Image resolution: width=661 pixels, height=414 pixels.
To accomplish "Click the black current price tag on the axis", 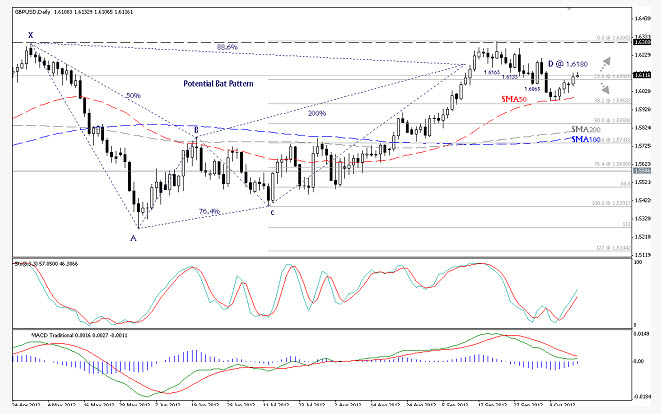I will point(642,75).
